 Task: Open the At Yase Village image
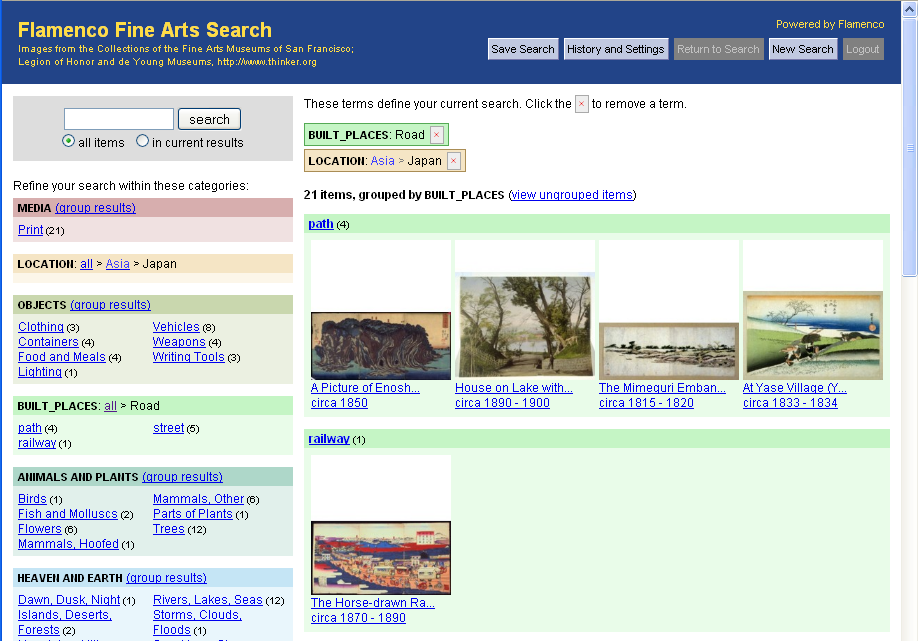pyautogui.click(x=812, y=335)
